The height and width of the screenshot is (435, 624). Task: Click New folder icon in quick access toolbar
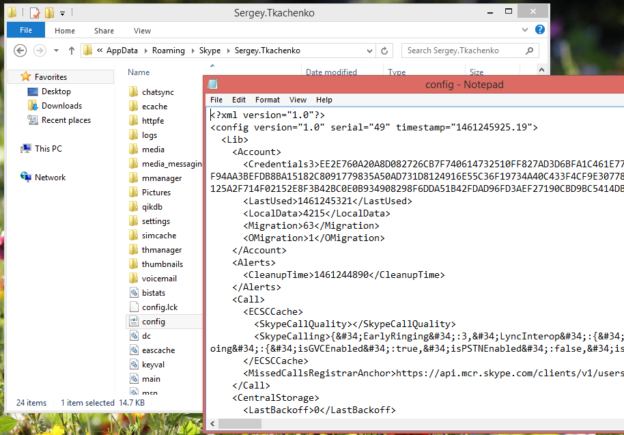pos(49,13)
